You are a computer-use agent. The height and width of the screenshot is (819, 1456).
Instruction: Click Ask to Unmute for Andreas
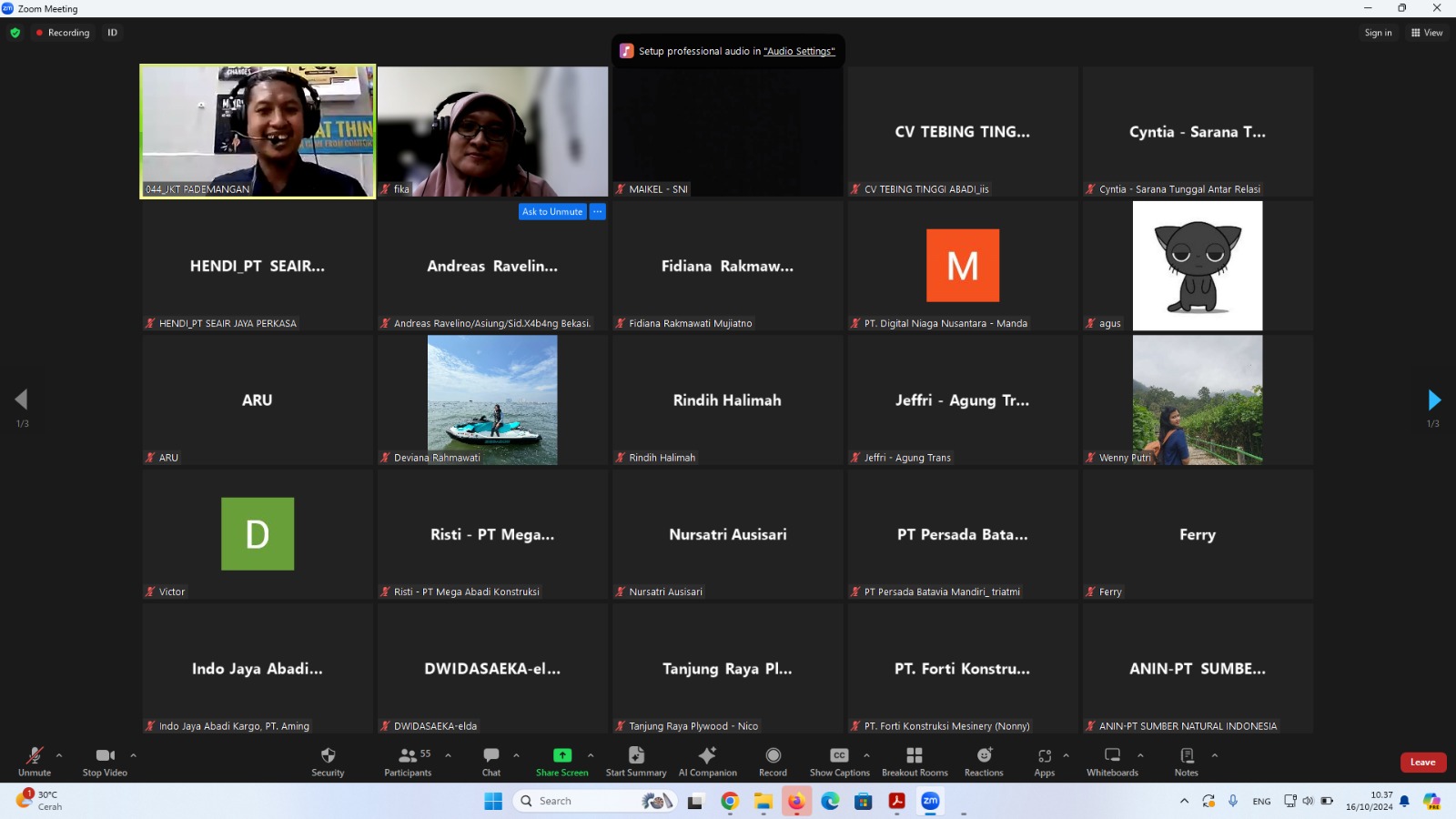[552, 212]
